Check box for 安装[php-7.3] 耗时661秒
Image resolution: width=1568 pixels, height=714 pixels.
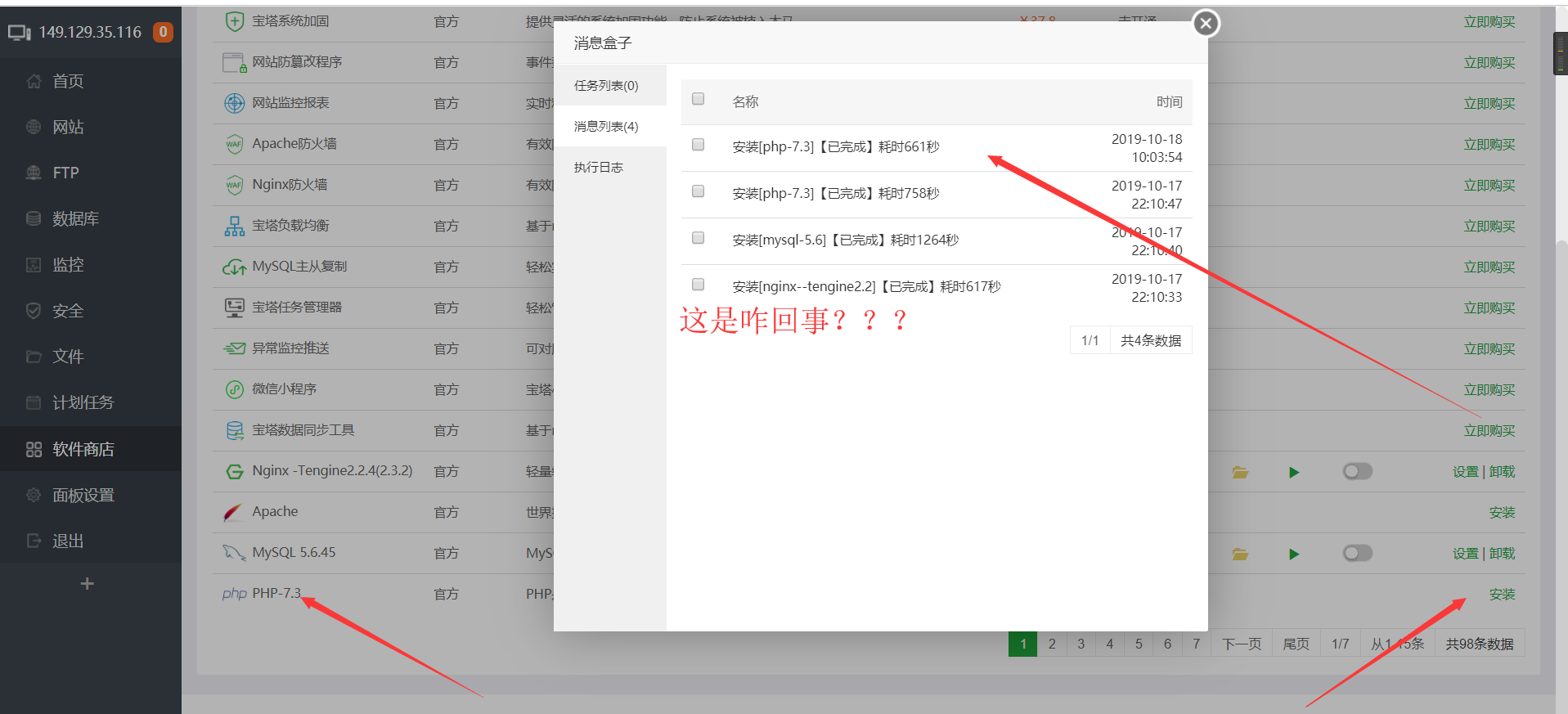(x=698, y=145)
